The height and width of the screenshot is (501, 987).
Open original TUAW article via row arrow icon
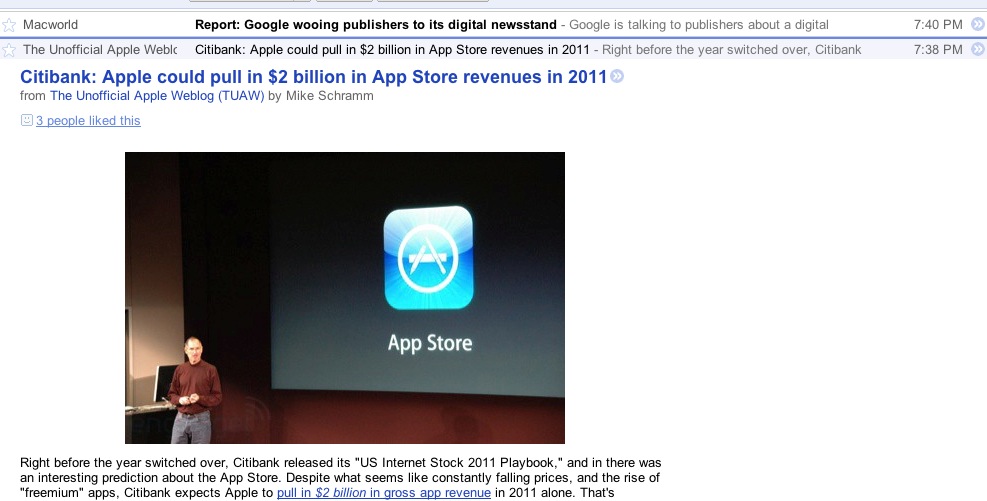click(978, 49)
